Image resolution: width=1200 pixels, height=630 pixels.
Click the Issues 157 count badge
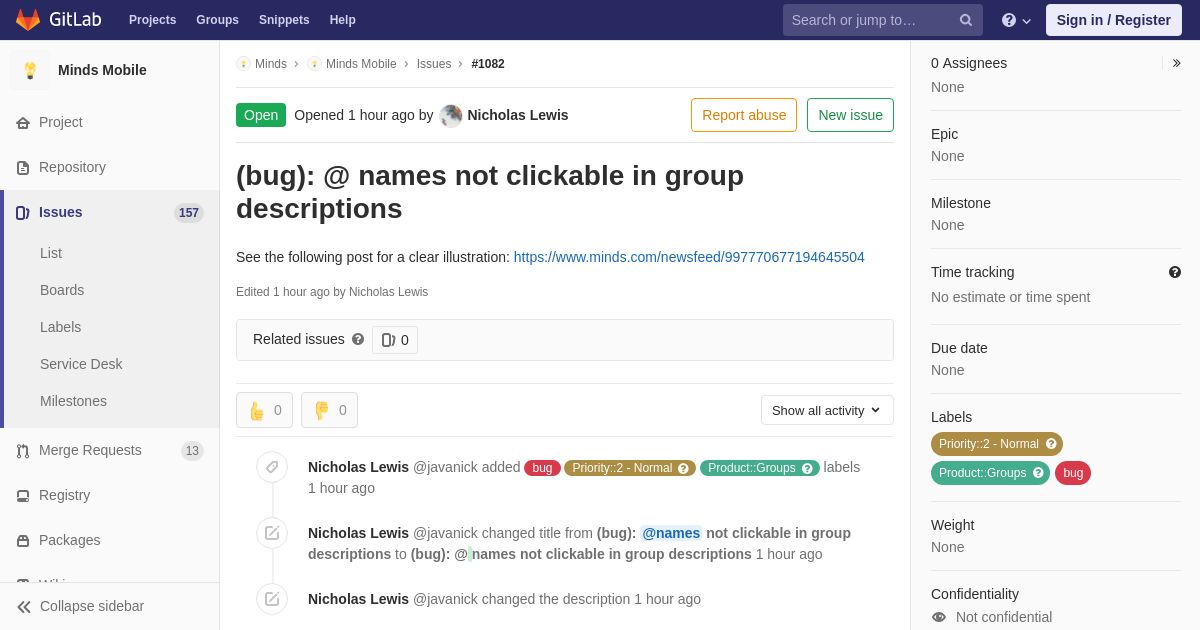189,213
